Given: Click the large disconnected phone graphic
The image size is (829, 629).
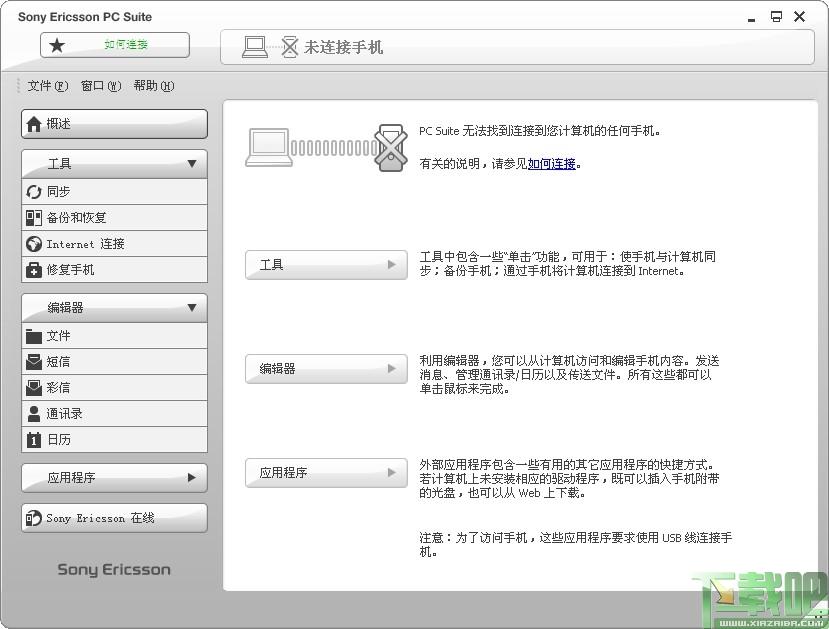Looking at the screenshot, I should [391, 147].
